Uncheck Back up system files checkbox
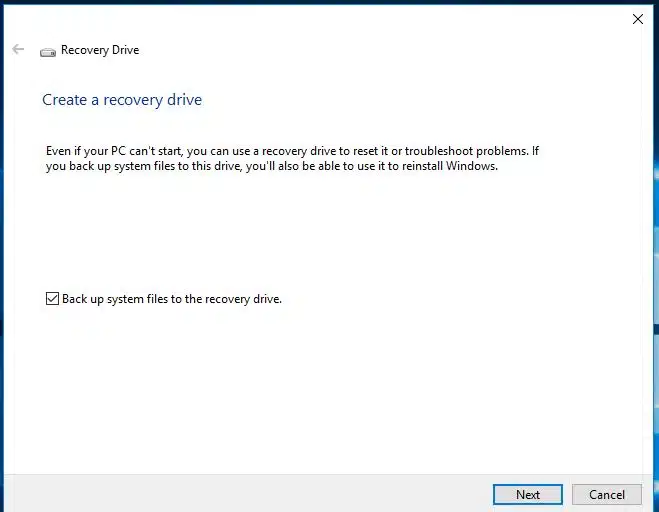This screenshot has height=512, width=659. (52, 298)
